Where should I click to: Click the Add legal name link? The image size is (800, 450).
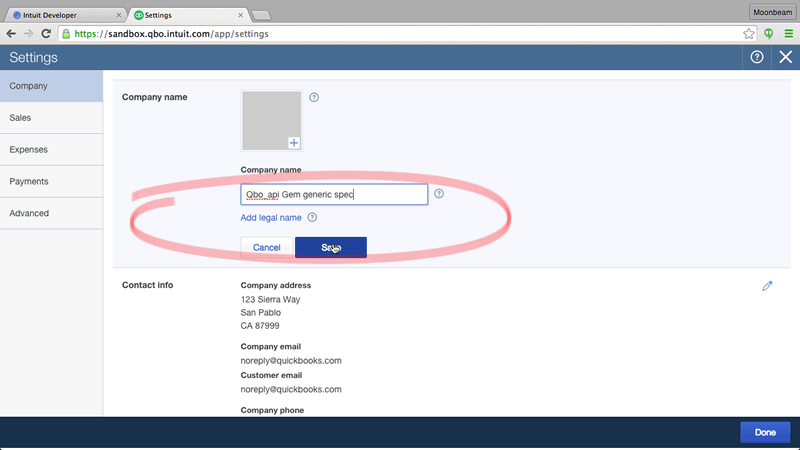click(271, 217)
